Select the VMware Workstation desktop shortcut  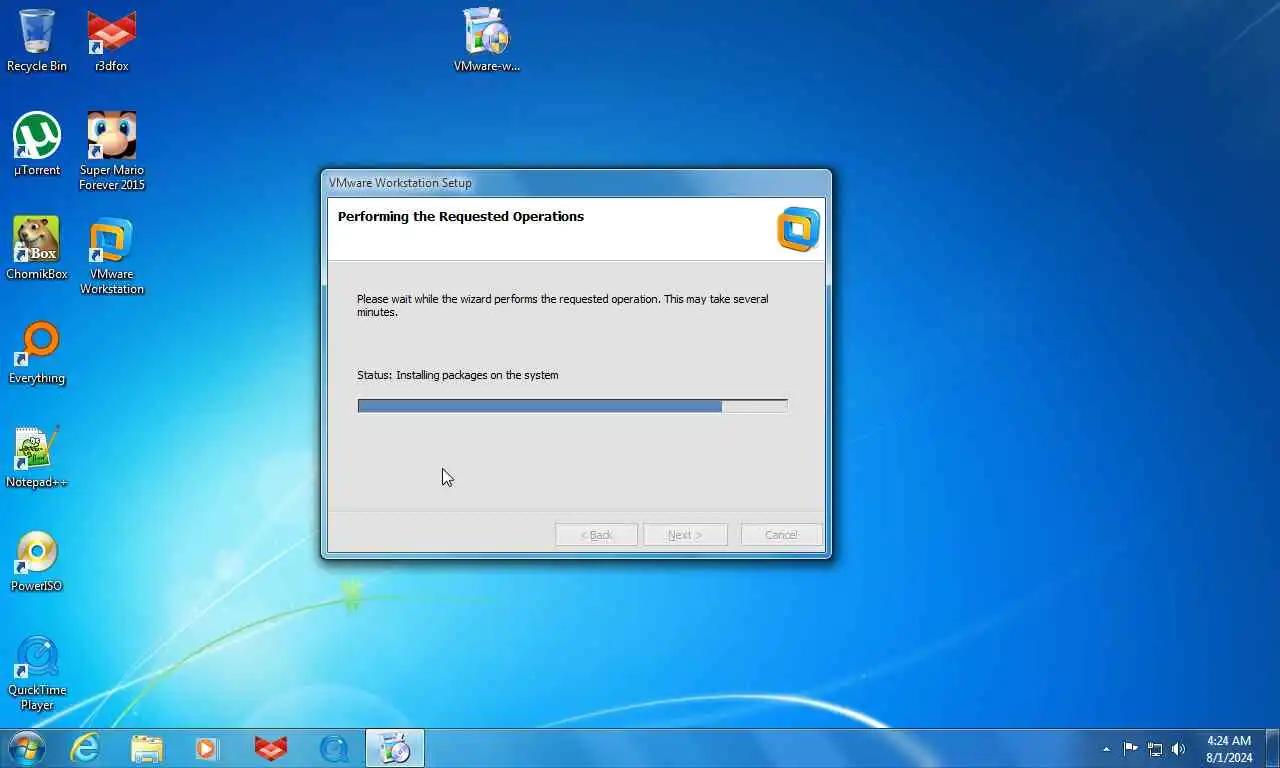point(112,255)
